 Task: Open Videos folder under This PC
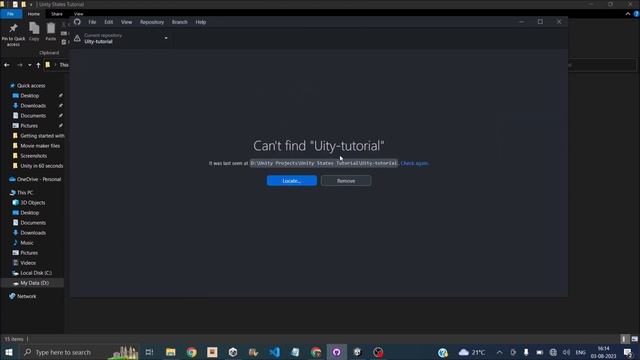[28, 263]
